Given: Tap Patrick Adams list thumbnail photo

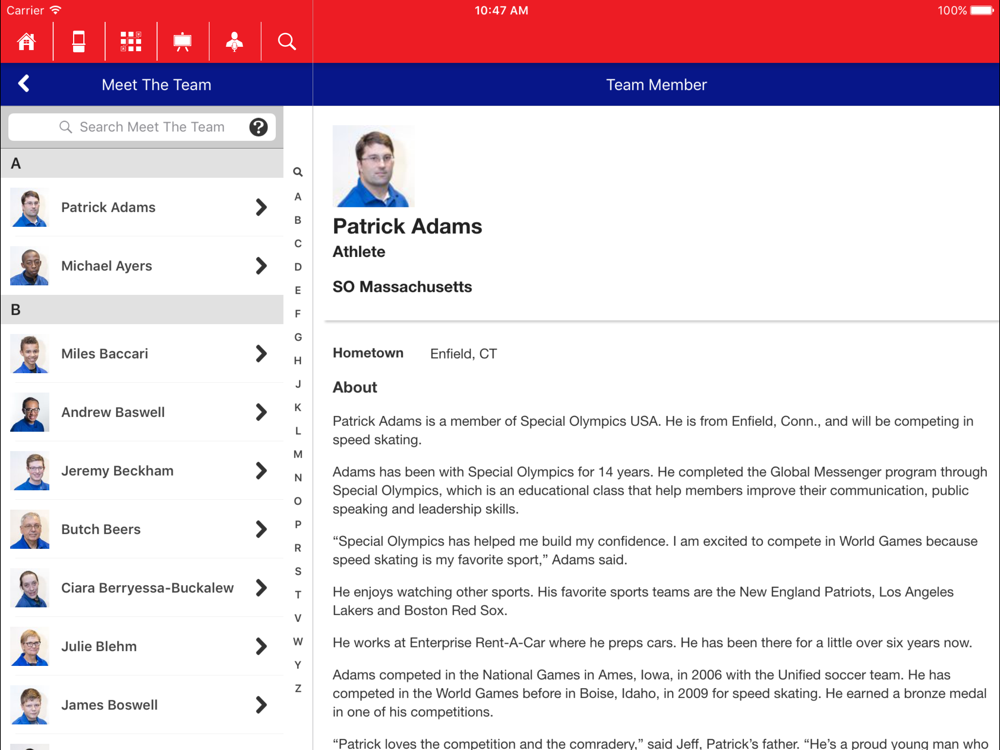Looking at the screenshot, I should [x=29, y=207].
